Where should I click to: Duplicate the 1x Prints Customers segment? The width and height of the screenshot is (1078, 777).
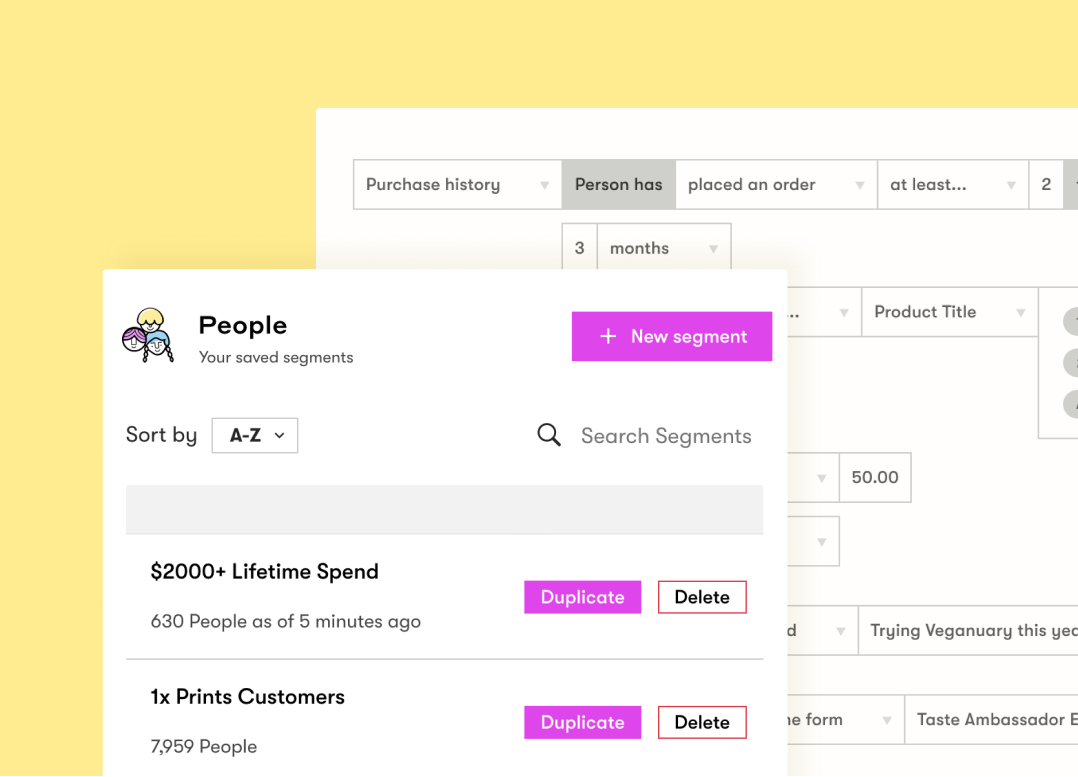click(582, 722)
